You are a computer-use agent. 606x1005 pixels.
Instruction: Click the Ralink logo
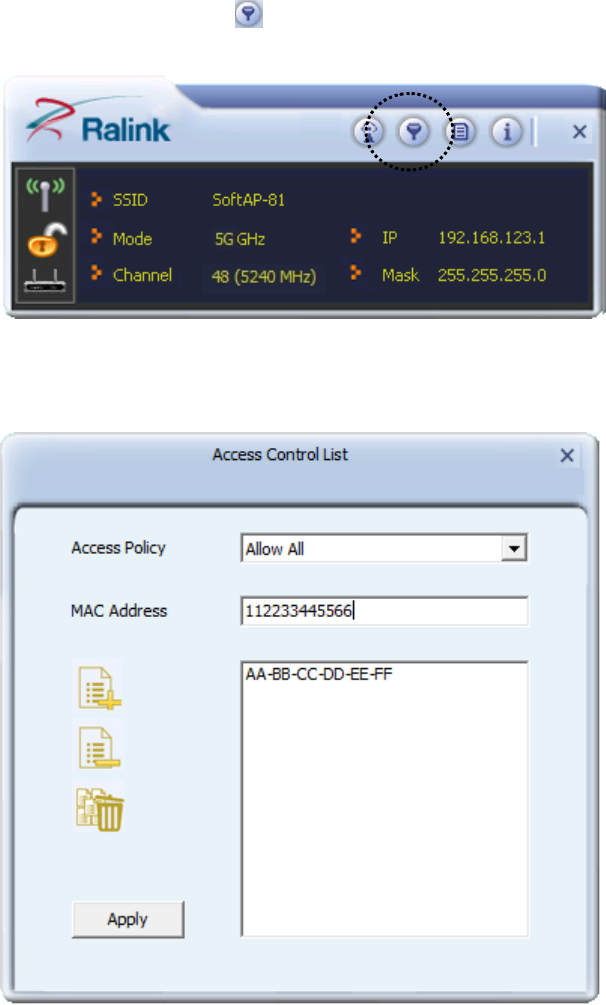tap(98, 122)
